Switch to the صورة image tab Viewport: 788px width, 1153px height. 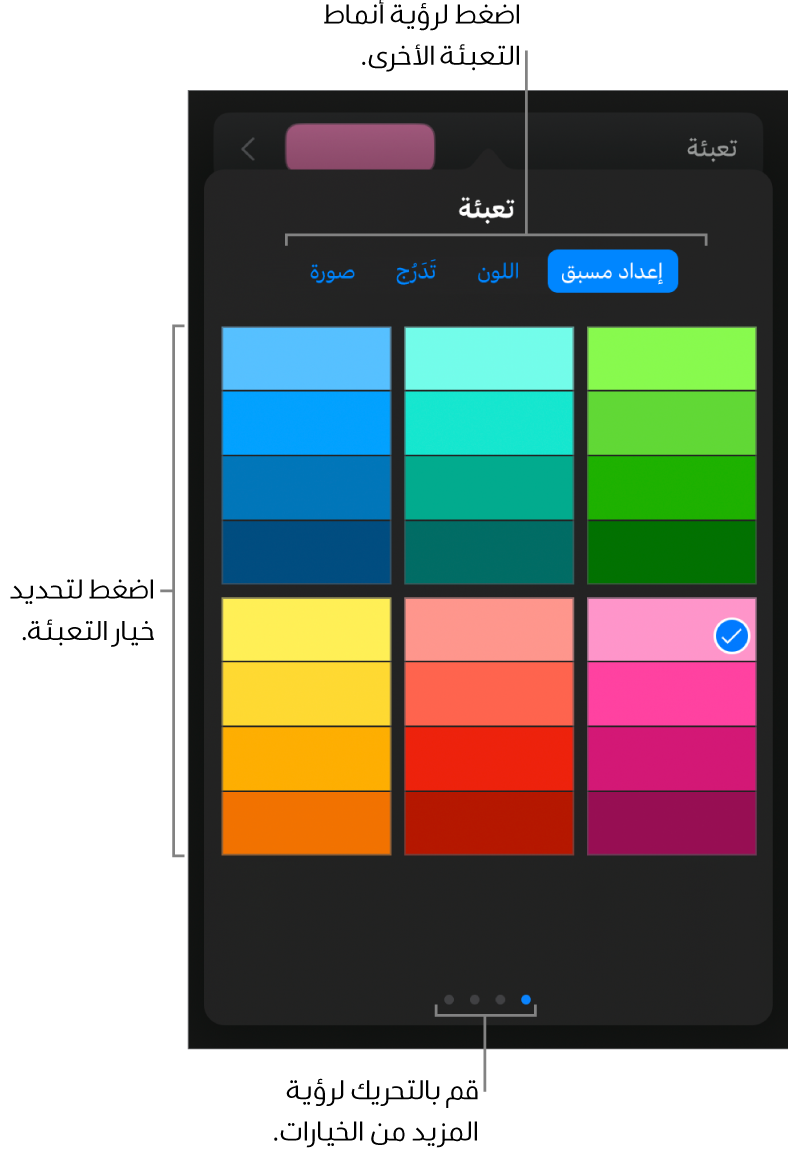[x=332, y=272]
